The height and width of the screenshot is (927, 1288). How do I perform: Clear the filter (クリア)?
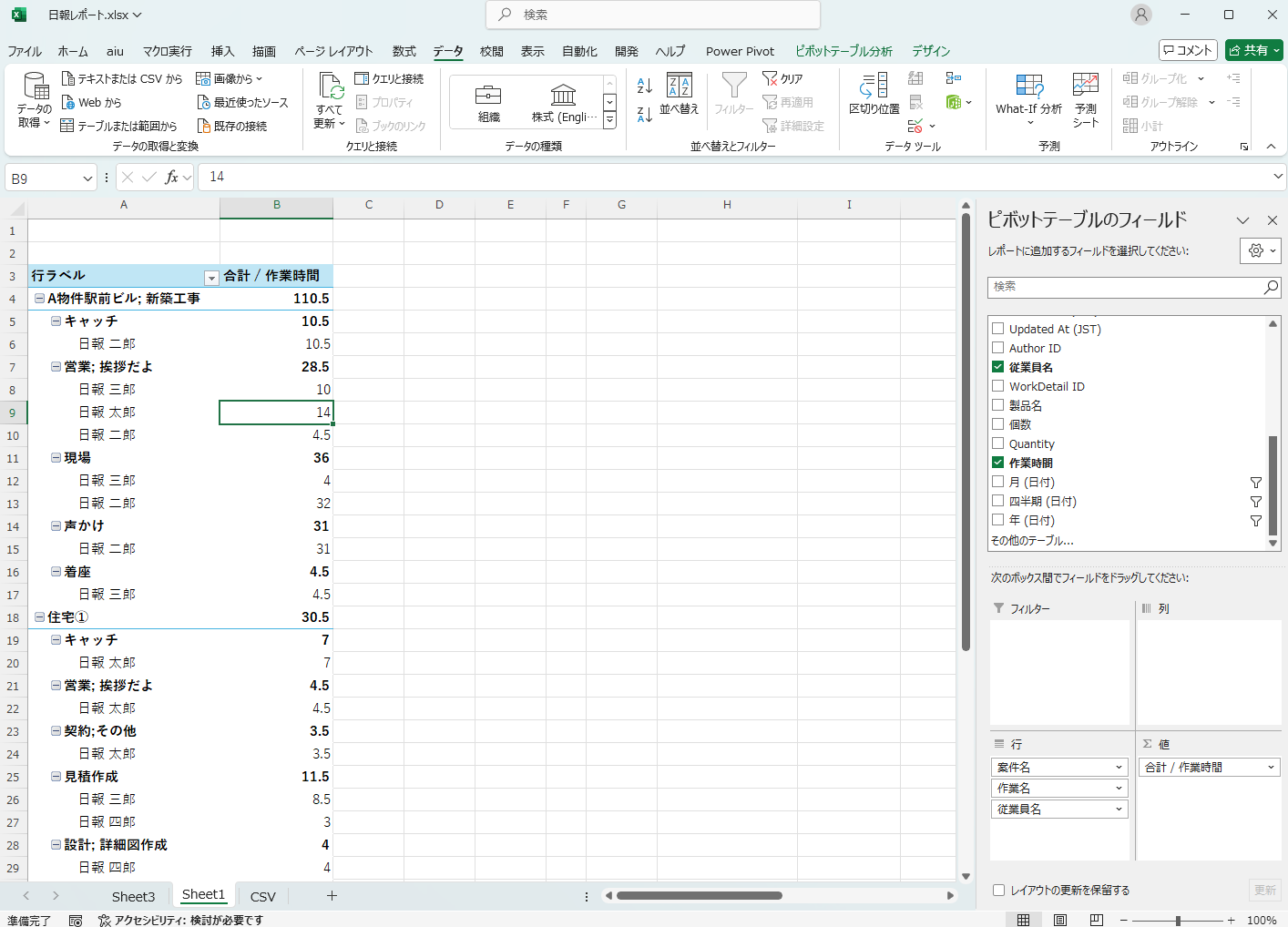(x=783, y=79)
